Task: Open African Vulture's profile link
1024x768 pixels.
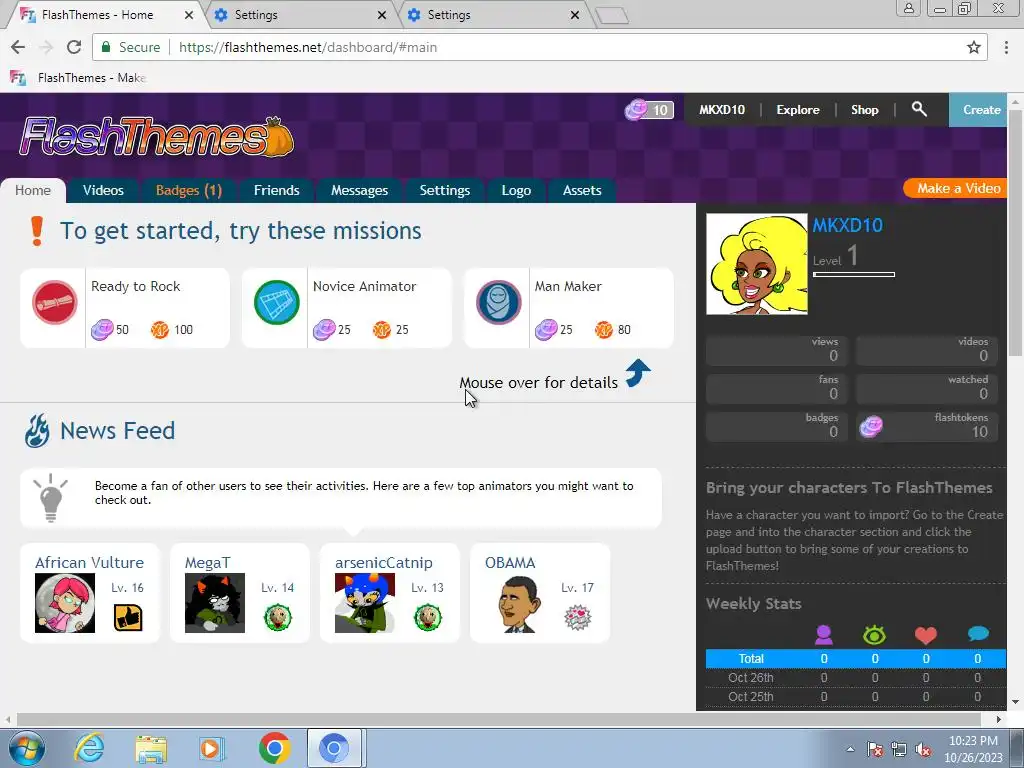Action: pyautogui.click(x=89, y=562)
